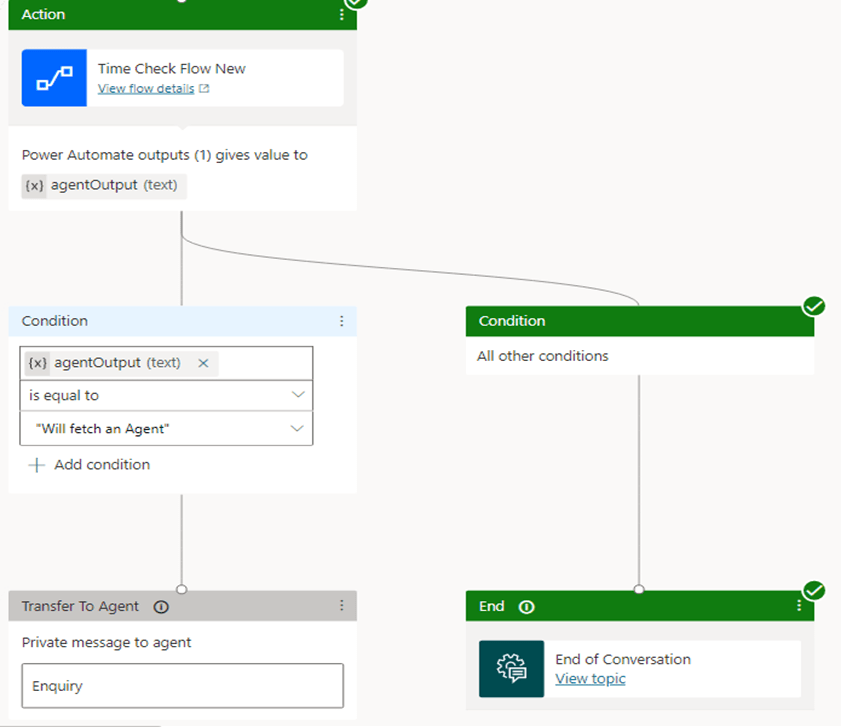Click the Enquiry private message input field

click(x=182, y=686)
